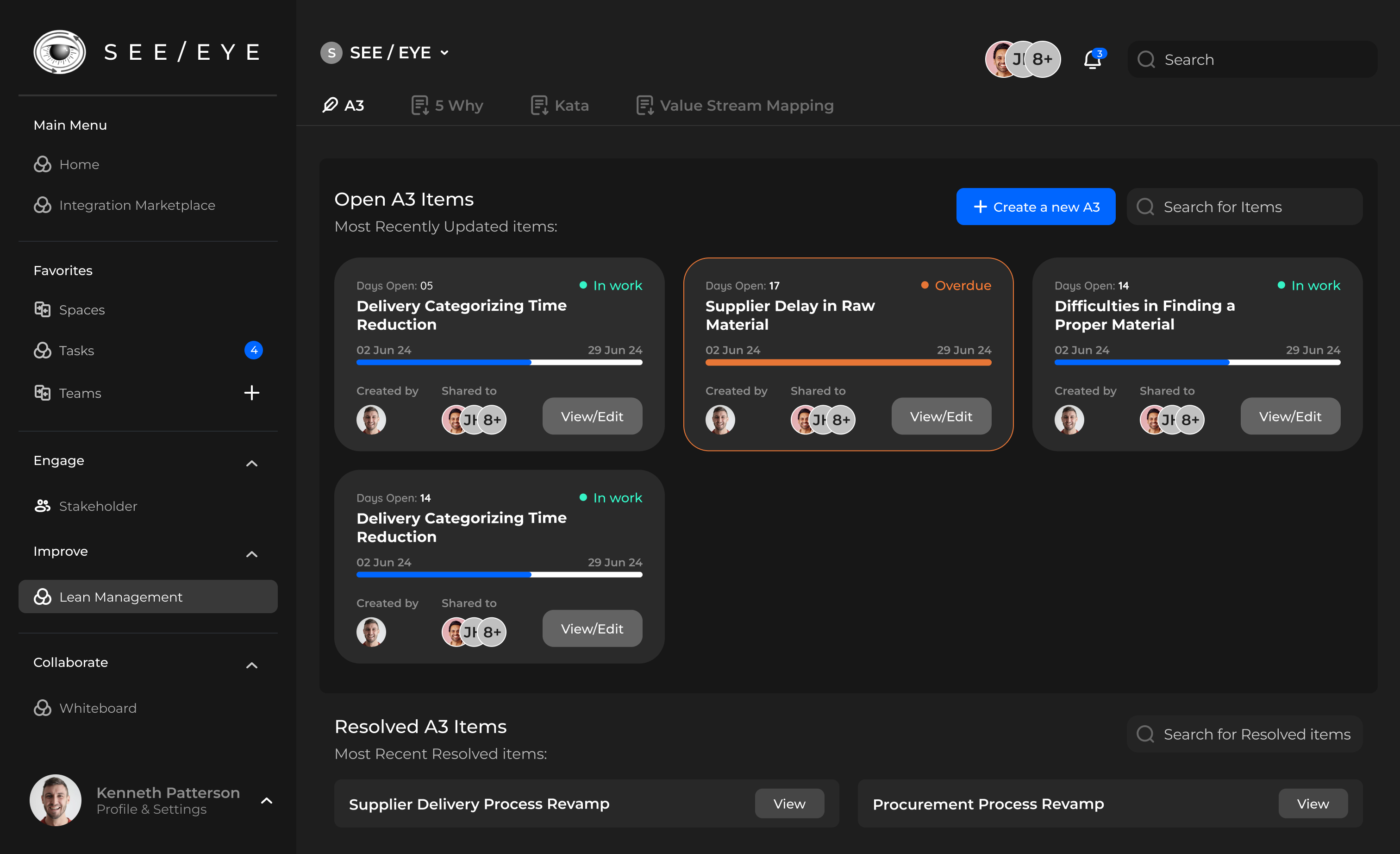Click the 5 Why tool icon
The height and width of the screenshot is (854, 1400).
pos(420,105)
